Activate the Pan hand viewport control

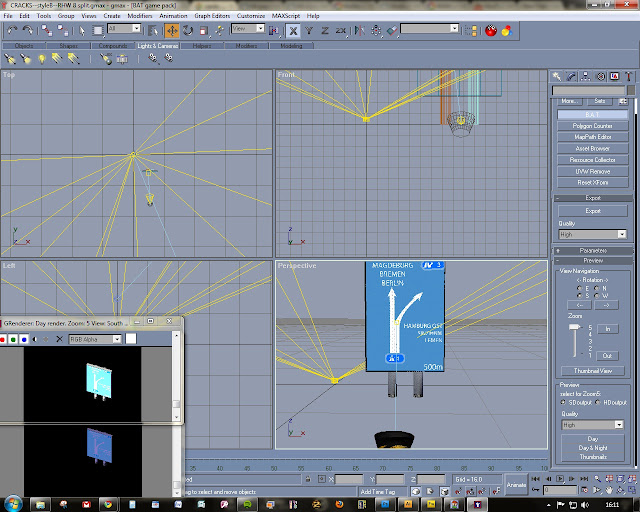pyautogui.click(x=609, y=490)
